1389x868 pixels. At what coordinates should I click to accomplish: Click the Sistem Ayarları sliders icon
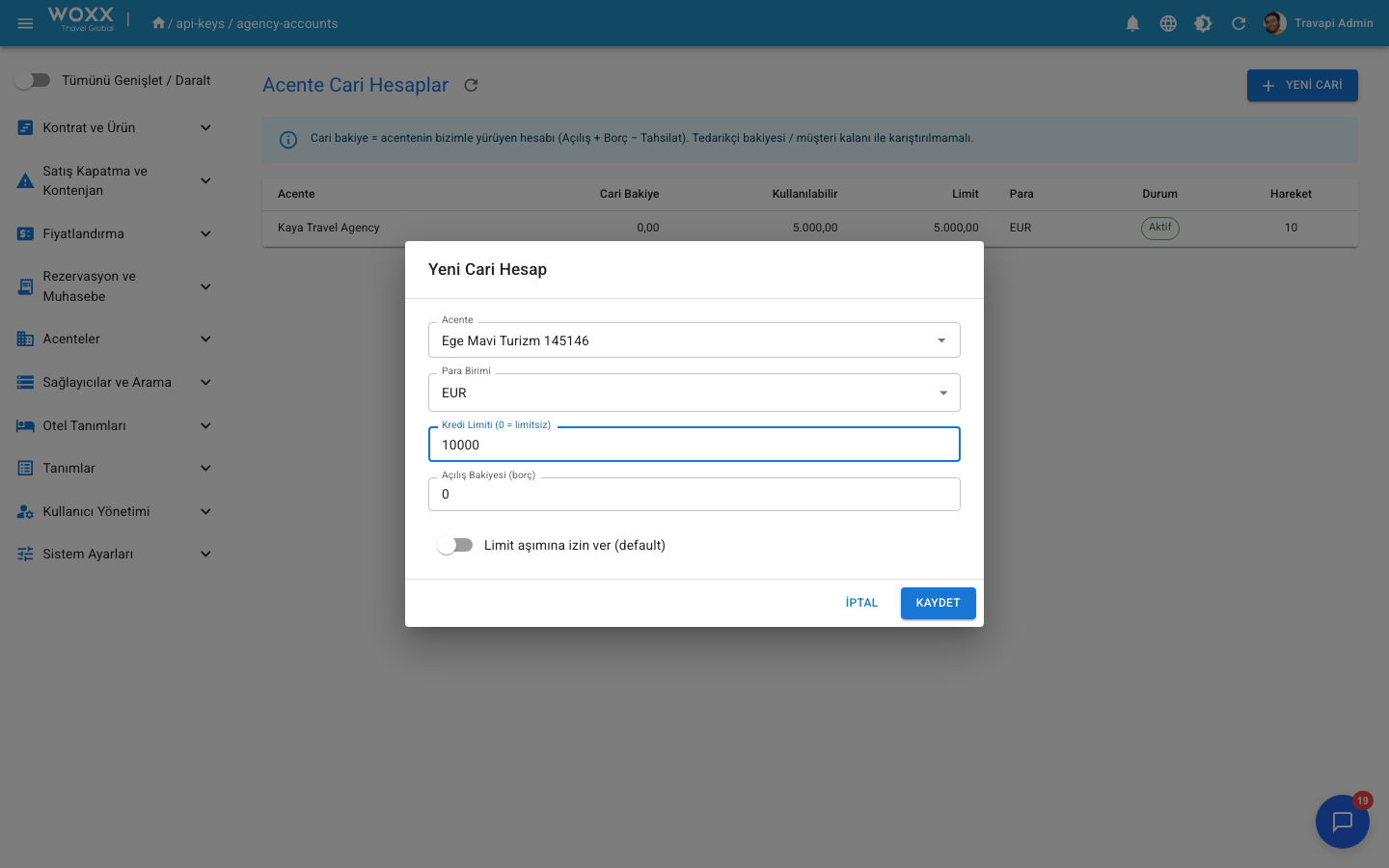(25, 554)
